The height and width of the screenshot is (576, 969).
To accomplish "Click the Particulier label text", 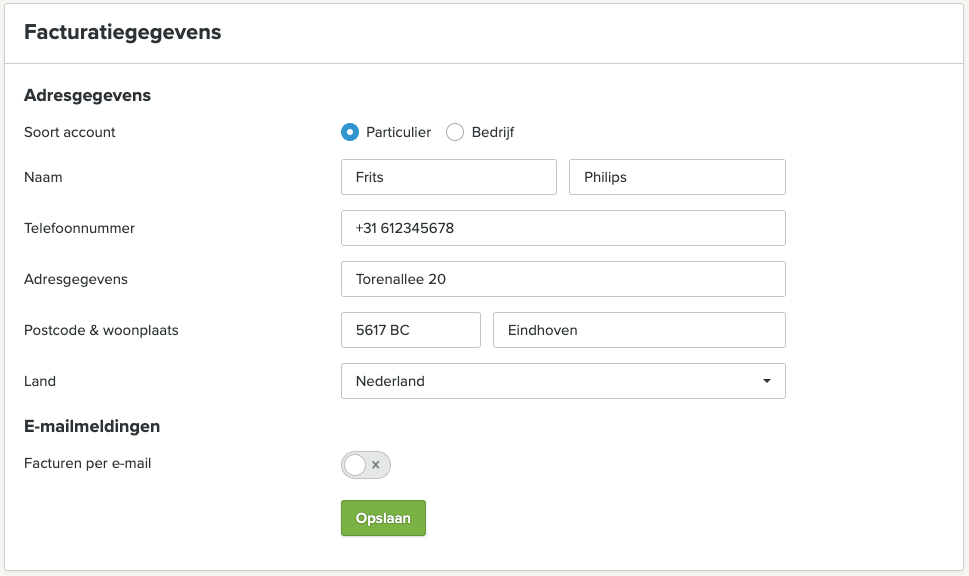I will (x=399, y=132).
